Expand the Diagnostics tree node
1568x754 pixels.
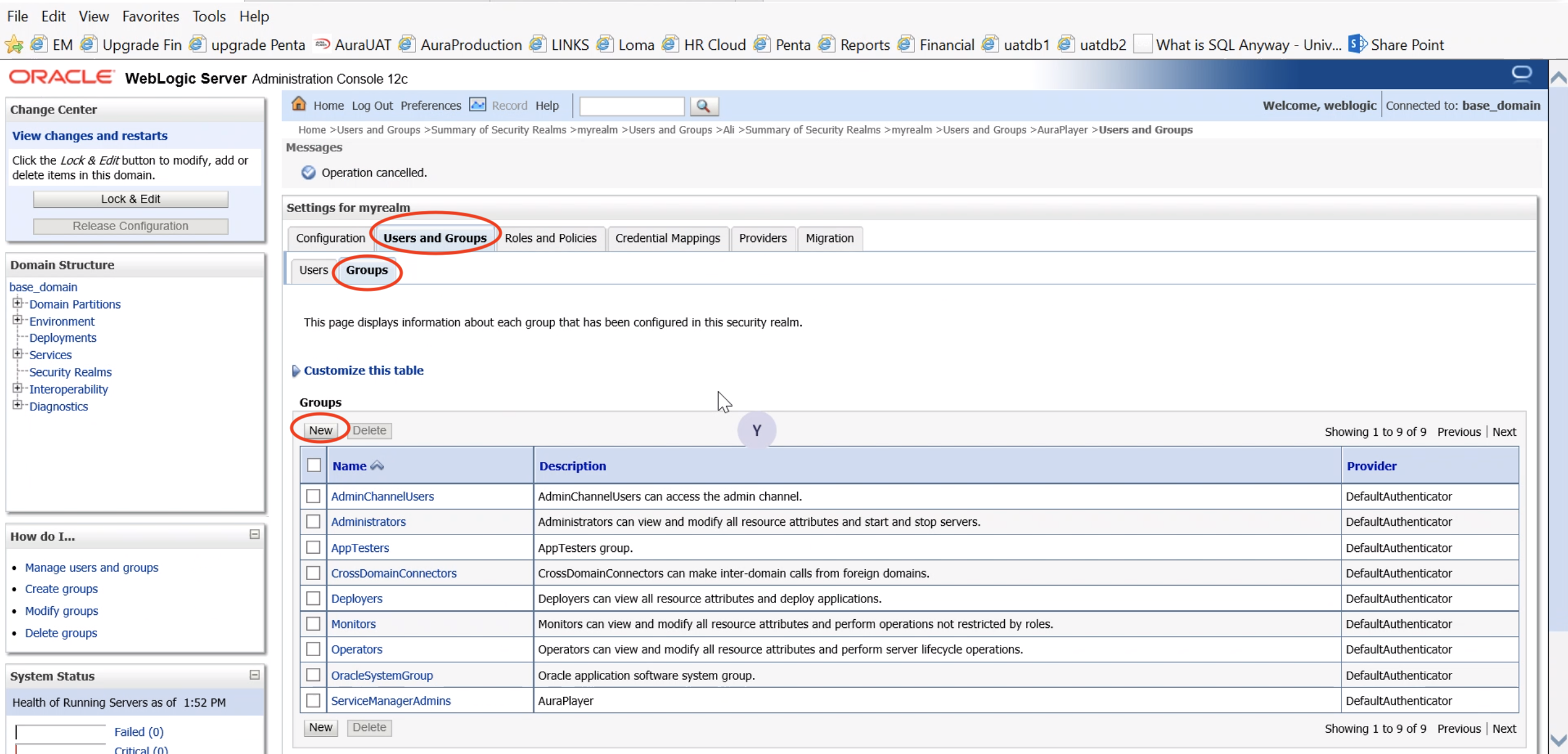[x=17, y=405]
